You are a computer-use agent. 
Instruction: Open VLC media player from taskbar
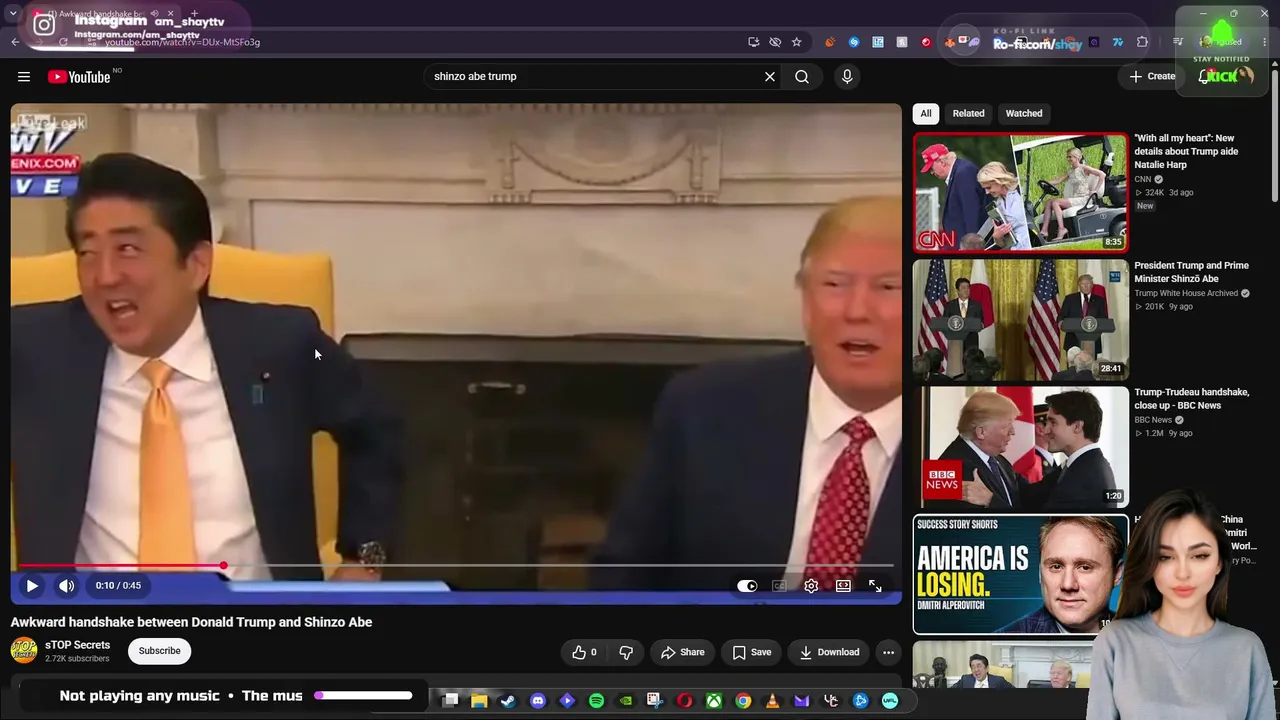773,701
